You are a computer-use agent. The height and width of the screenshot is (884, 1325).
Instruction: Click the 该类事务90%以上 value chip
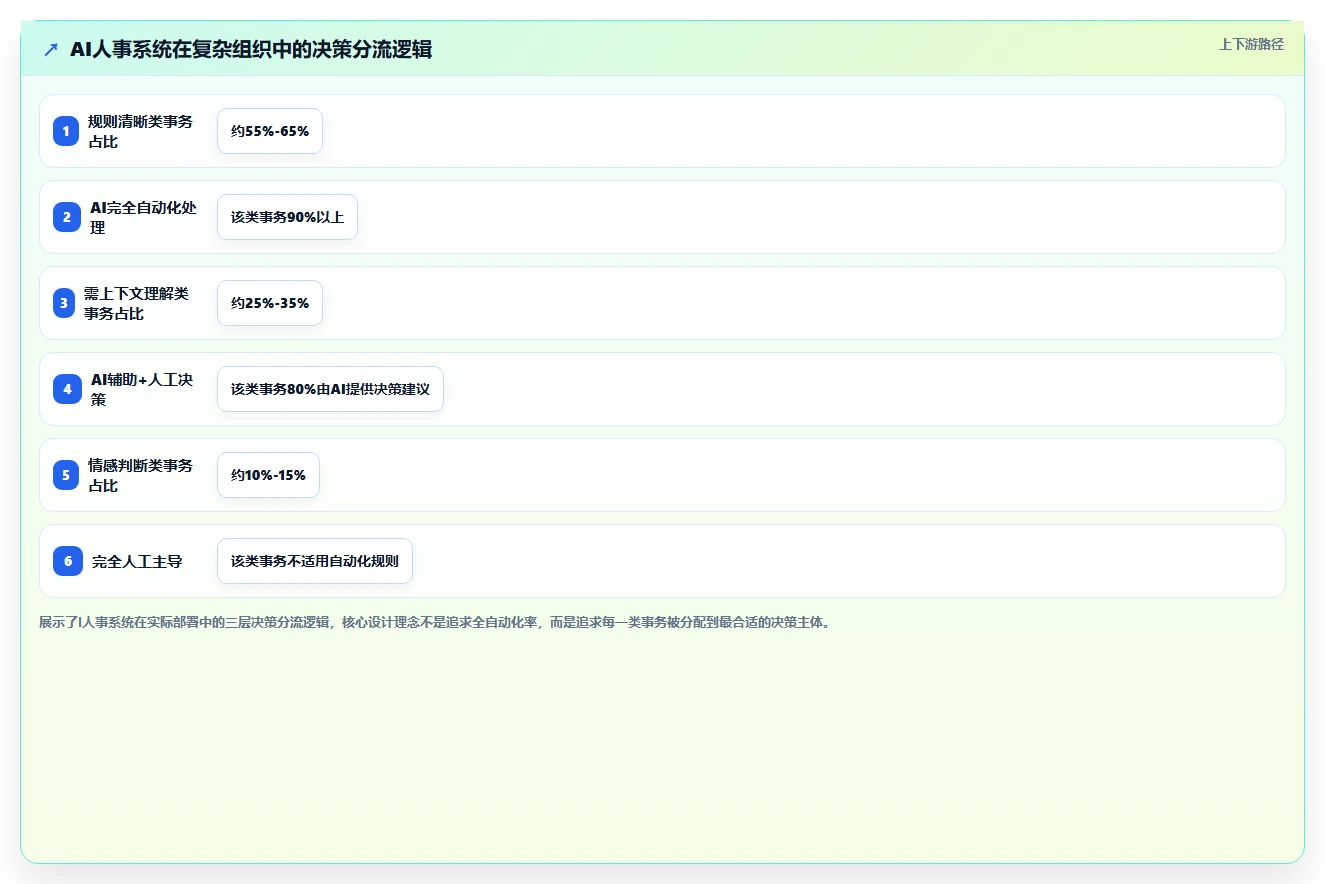(287, 217)
